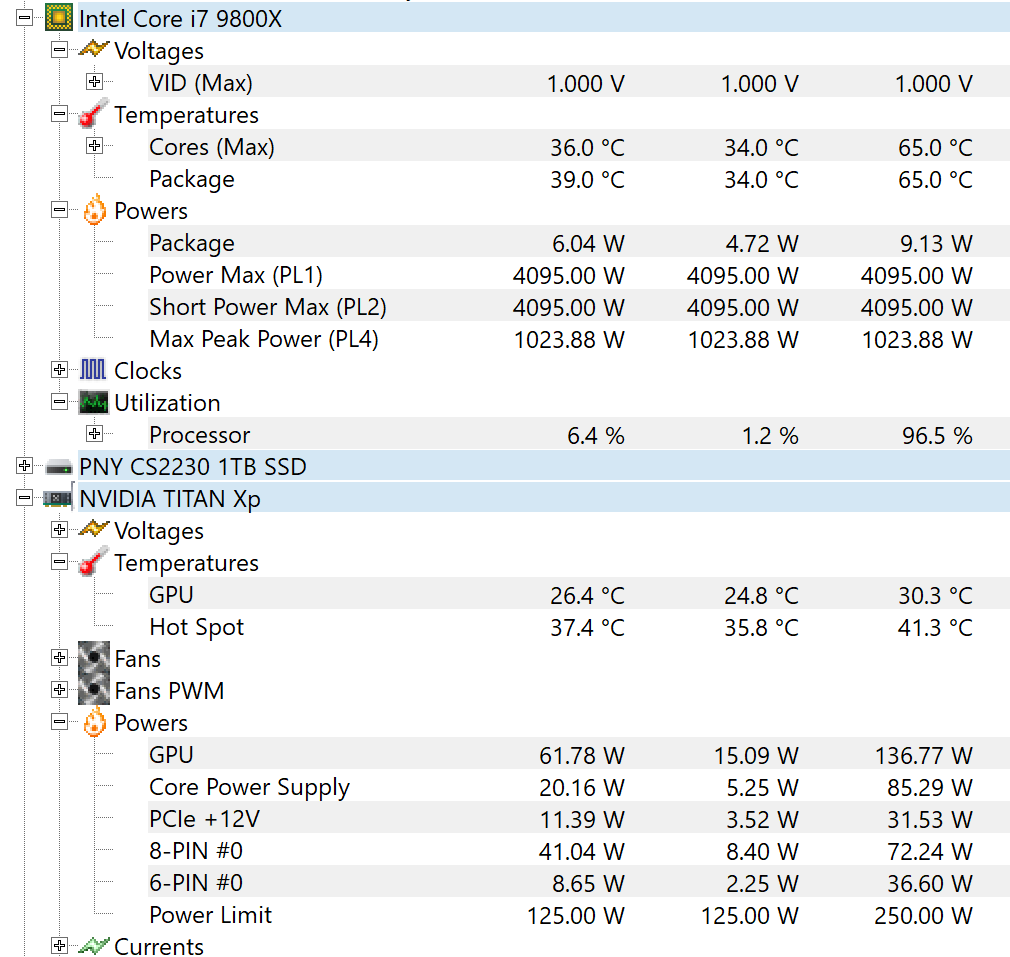
Task: Collapse the NVIDIA TITAN Xp node
Action: coord(24,498)
